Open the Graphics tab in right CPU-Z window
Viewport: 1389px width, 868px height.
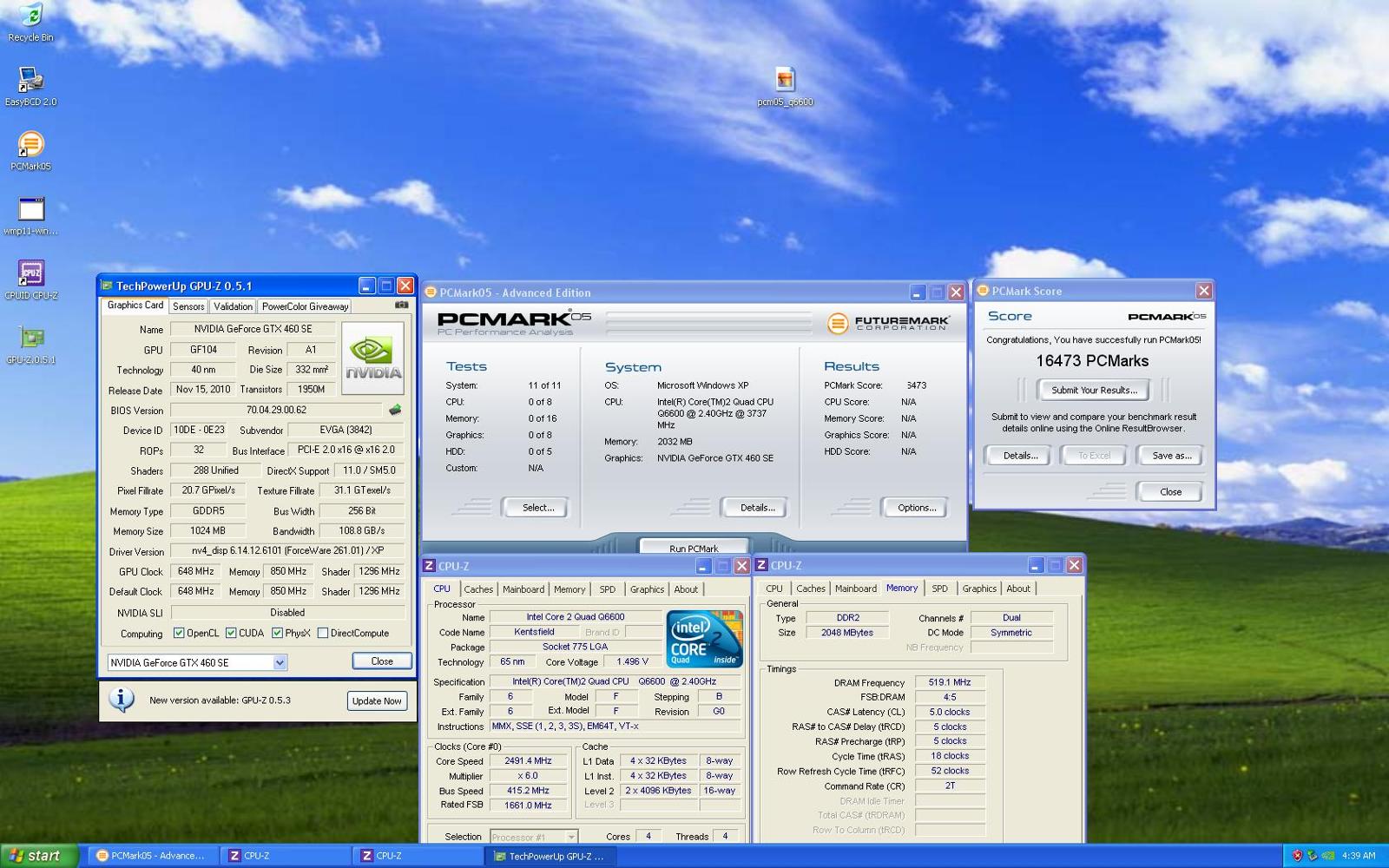point(979,589)
